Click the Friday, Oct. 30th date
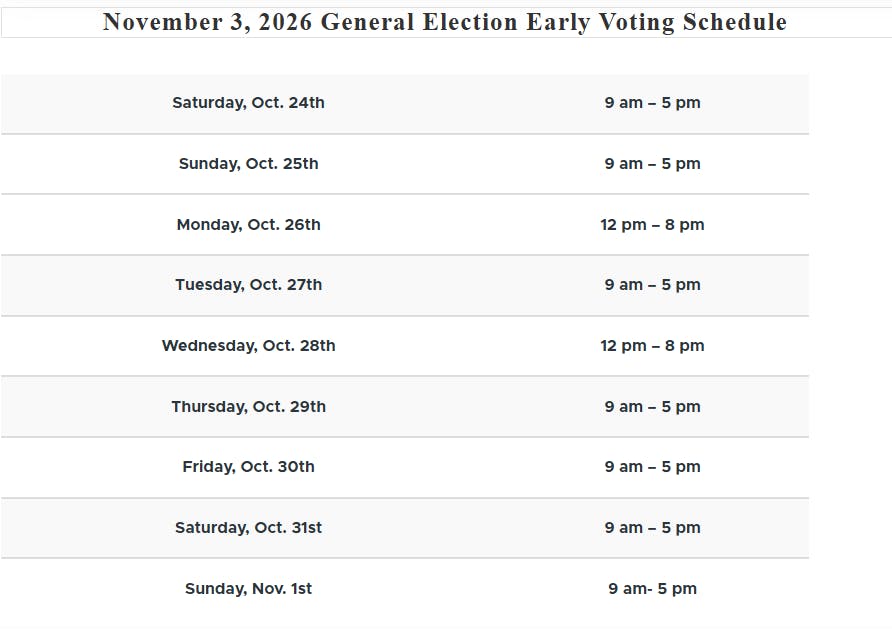The image size is (892, 629). 249,467
